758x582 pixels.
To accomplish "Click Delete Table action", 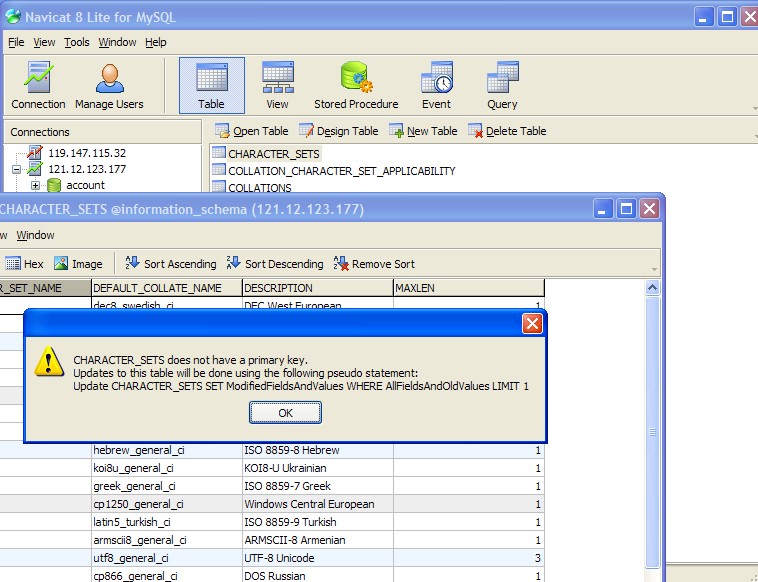I will (x=507, y=131).
